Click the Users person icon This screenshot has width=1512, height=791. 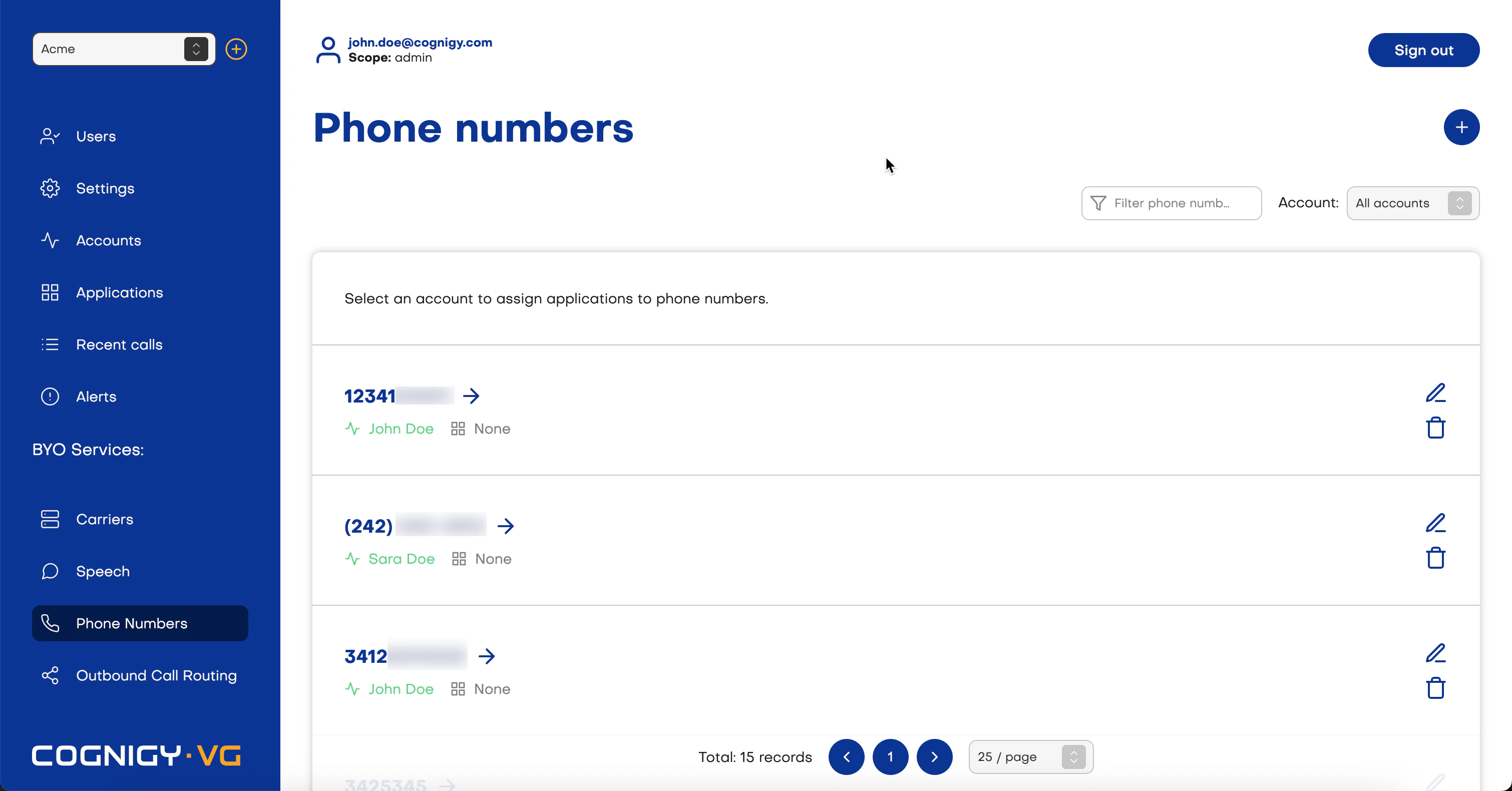50,136
